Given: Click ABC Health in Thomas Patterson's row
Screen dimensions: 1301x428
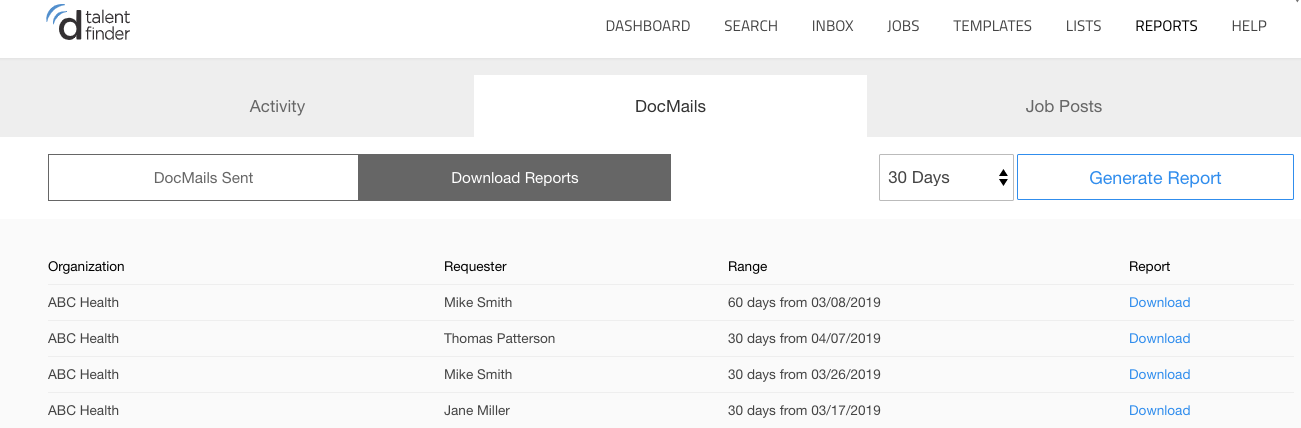Looking at the screenshot, I should pyautogui.click(x=83, y=338).
